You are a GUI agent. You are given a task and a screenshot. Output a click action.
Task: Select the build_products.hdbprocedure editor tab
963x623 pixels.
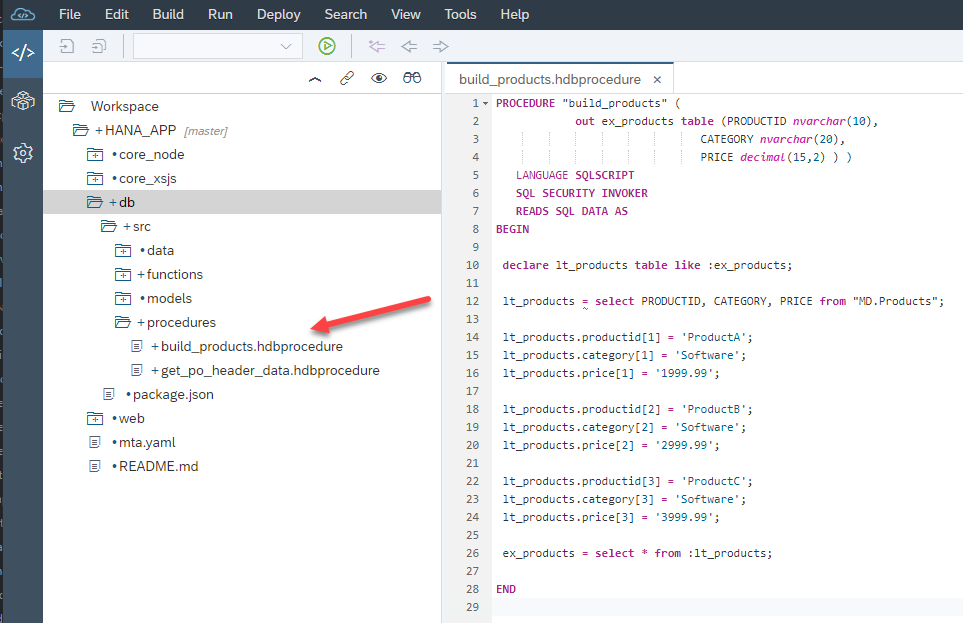point(550,80)
